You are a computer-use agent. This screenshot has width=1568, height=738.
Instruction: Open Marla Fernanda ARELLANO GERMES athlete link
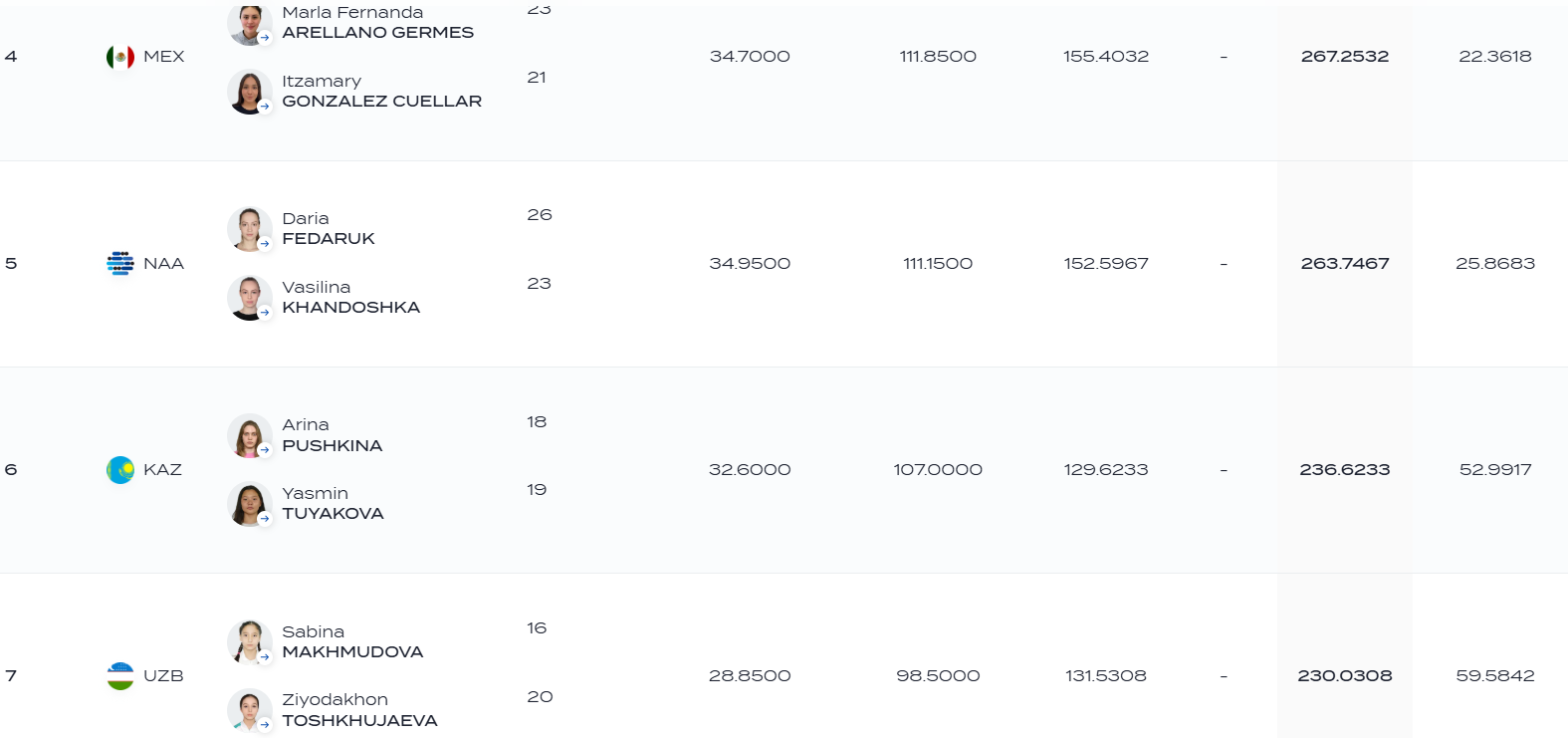coord(378,22)
